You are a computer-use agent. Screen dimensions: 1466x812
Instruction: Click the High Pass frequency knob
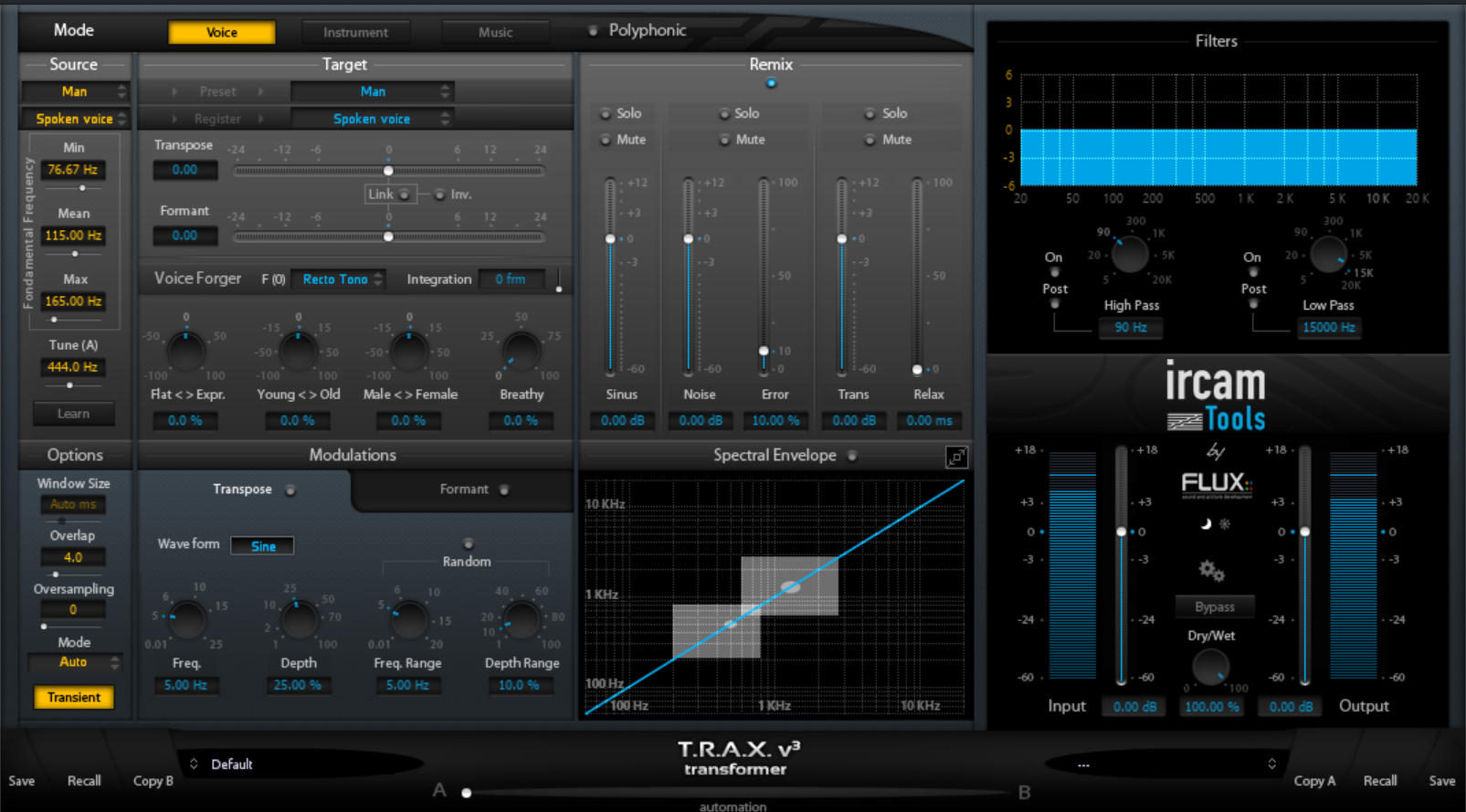point(1130,255)
